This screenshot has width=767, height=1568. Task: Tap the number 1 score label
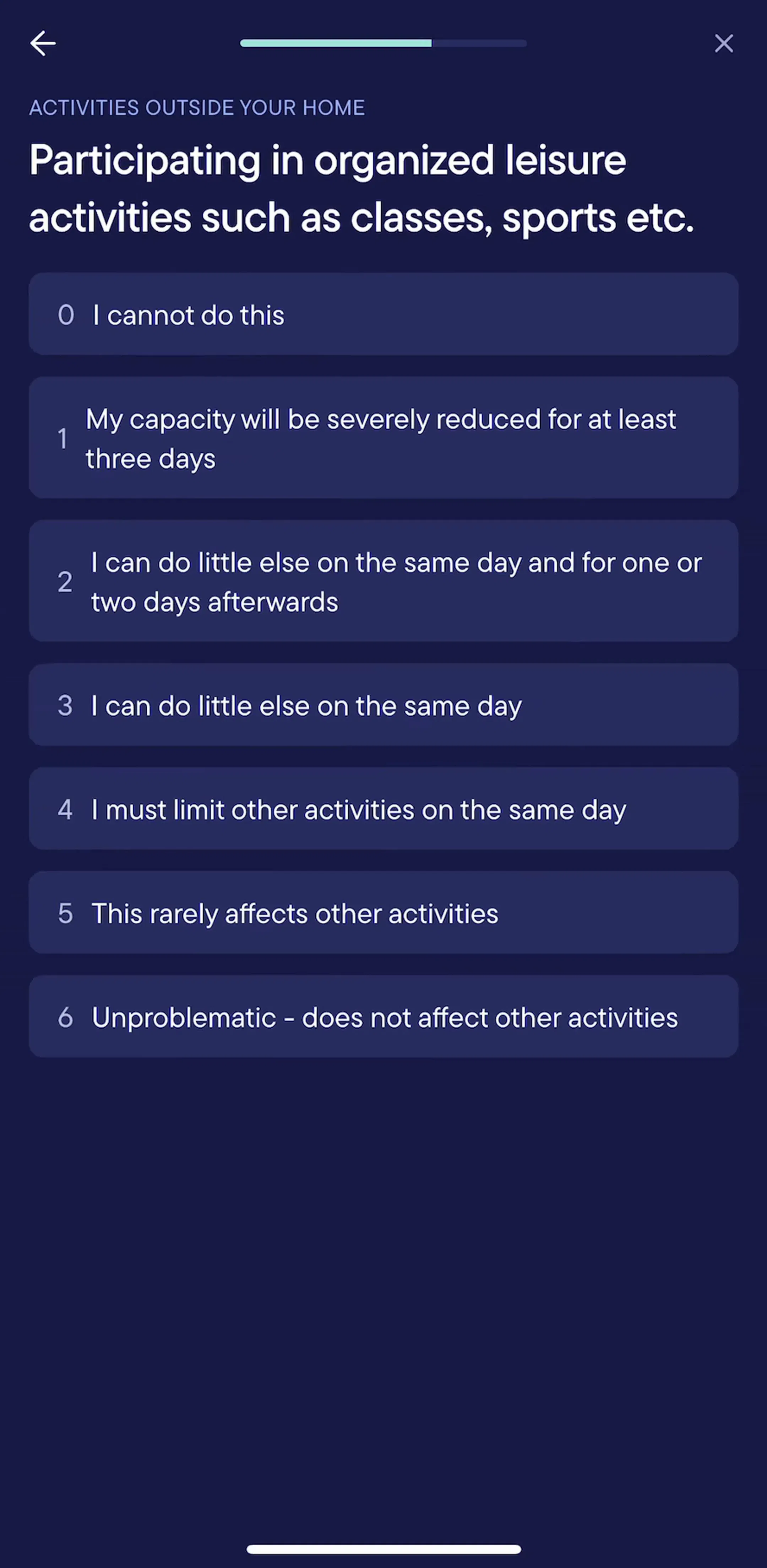(x=62, y=438)
